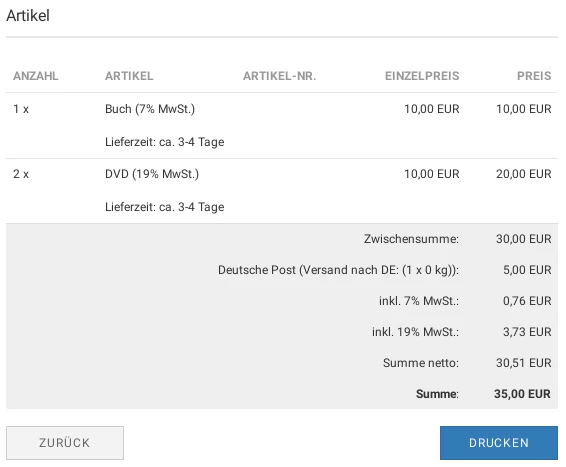Select the Artikel section heading
This screenshot has width=566, height=467.
28,16
